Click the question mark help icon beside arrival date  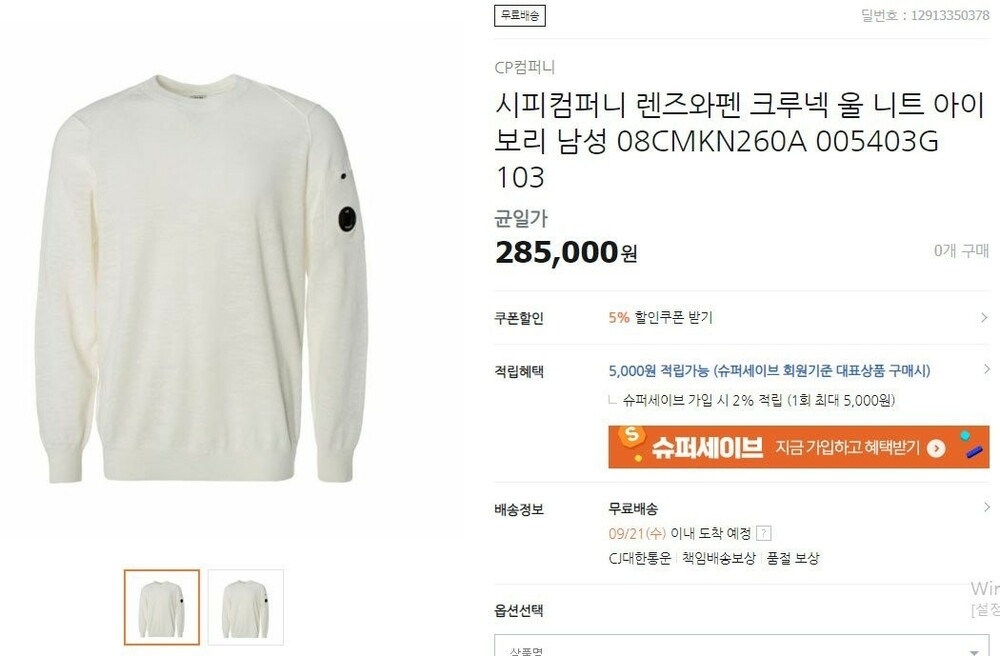pyautogui.click(x=763, y=533)
